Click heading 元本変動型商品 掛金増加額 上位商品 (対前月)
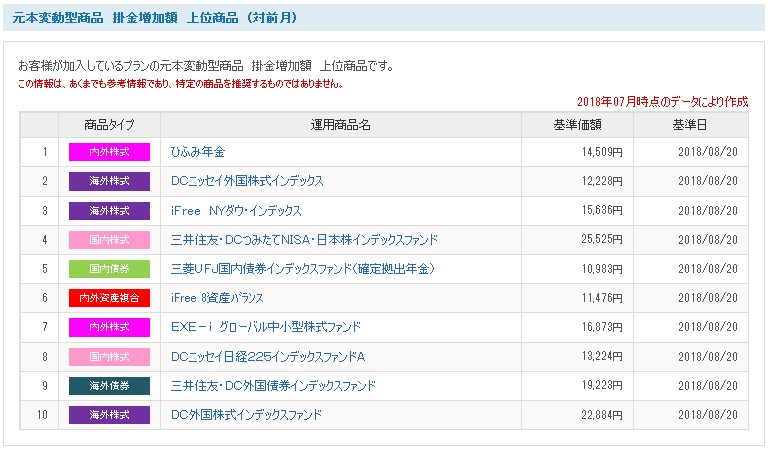This screenshot has width=768, height=449. (x=155, y=18)
